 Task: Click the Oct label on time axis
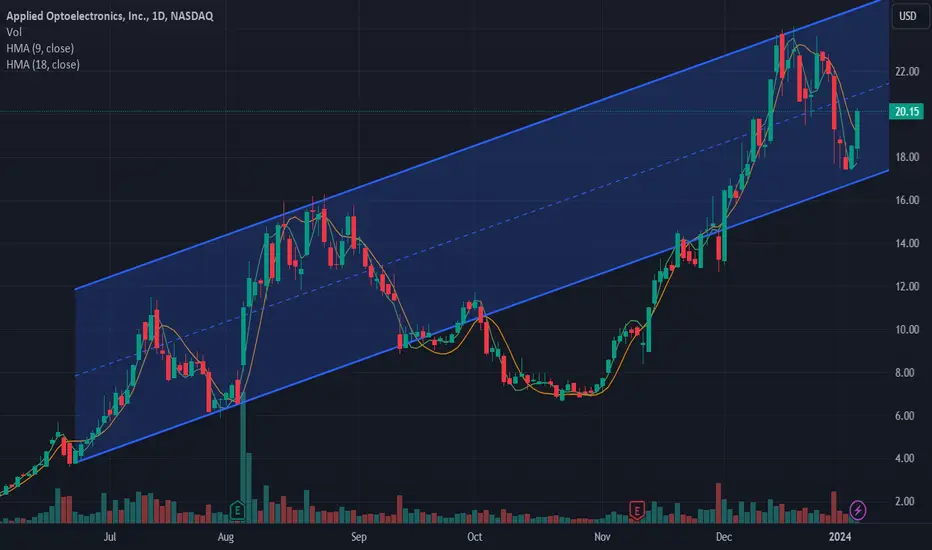(474, 537)
